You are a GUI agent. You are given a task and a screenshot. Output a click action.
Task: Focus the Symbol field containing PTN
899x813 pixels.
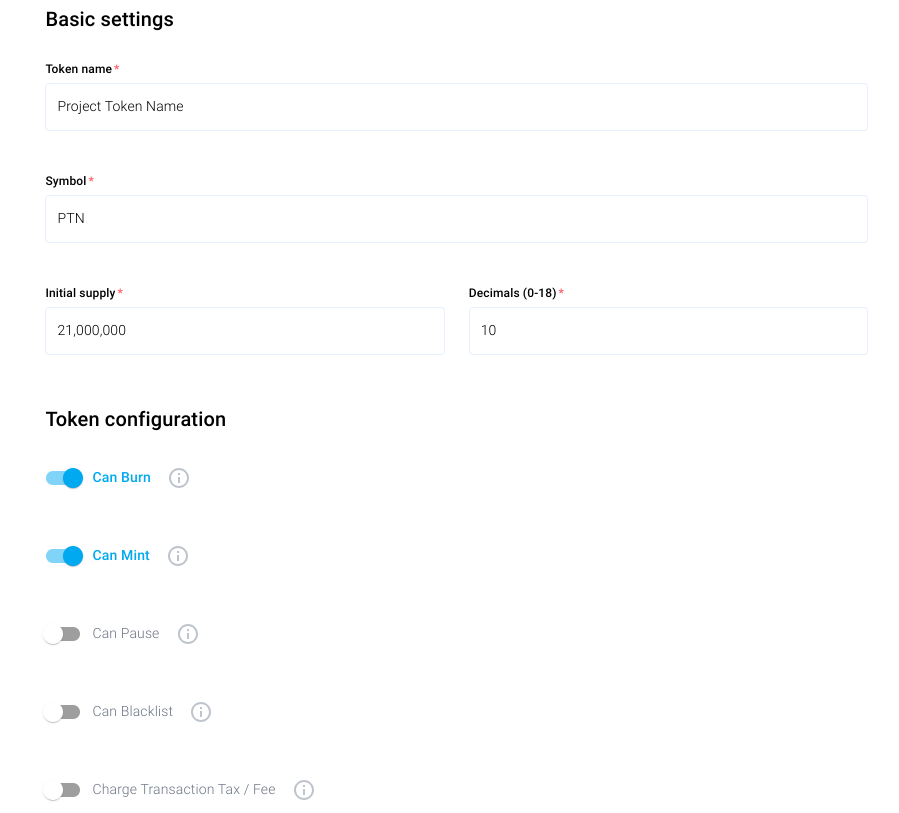click(x=456, y=219)
